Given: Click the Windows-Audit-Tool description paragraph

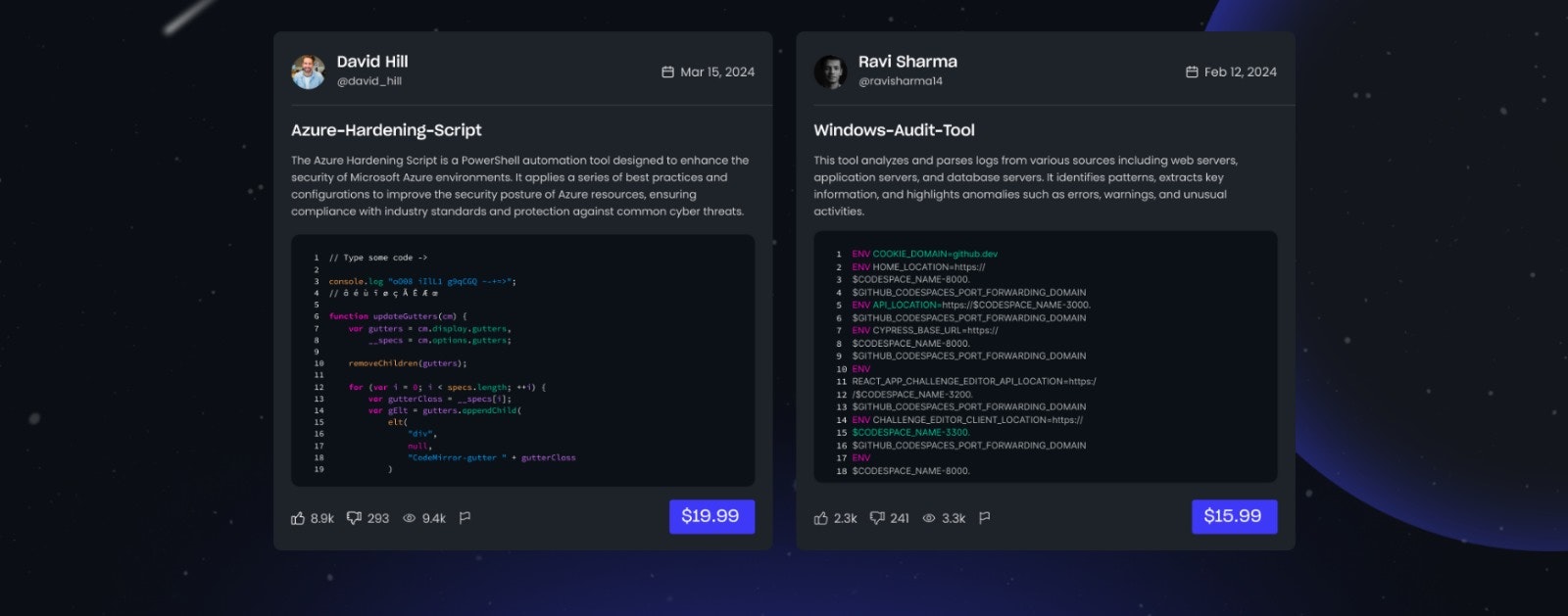Looking at the screenshot, I should [1025, 186].
